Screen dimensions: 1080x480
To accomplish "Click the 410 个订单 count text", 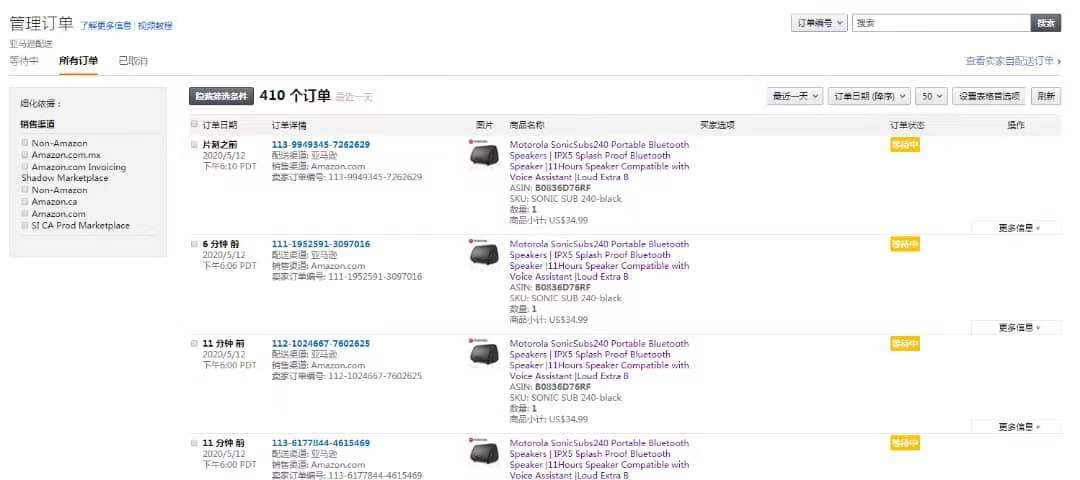I will 295,96.
